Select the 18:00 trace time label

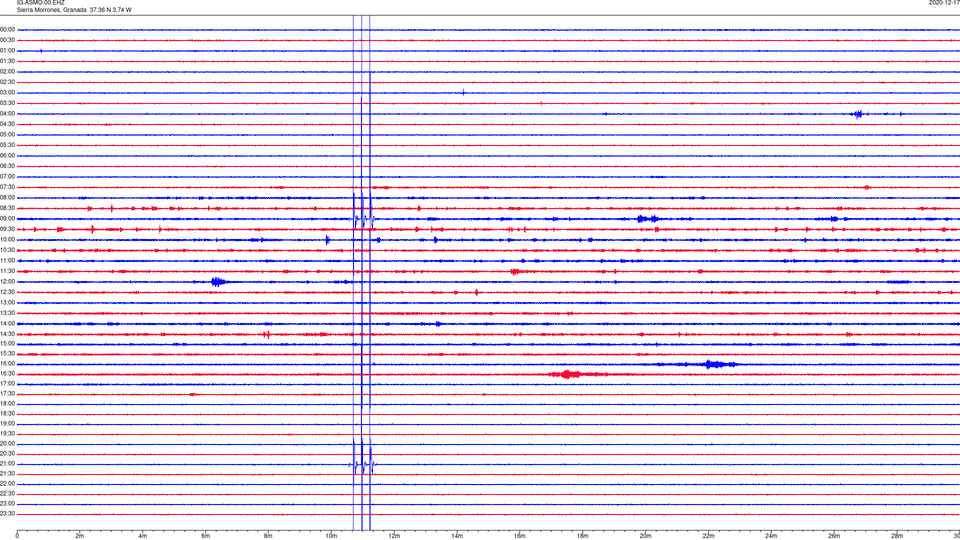click(7, 403)
